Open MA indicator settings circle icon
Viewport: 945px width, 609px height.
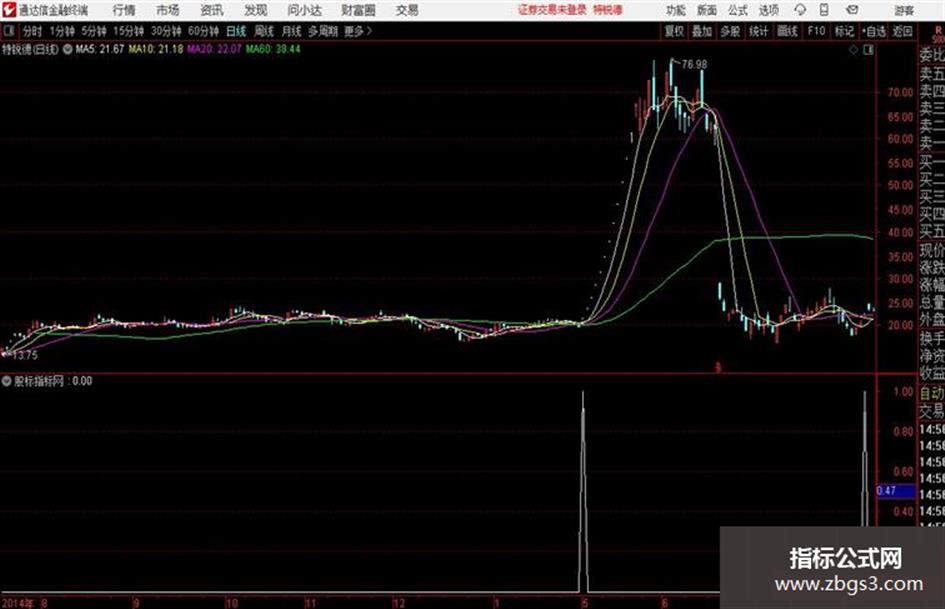pyautogui.click(x=68, y=49)
